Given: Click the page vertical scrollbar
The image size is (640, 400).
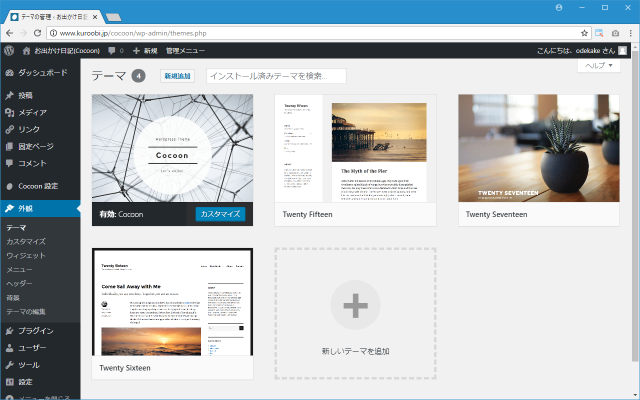Looking at the screenshot, I should click(635, 204).
